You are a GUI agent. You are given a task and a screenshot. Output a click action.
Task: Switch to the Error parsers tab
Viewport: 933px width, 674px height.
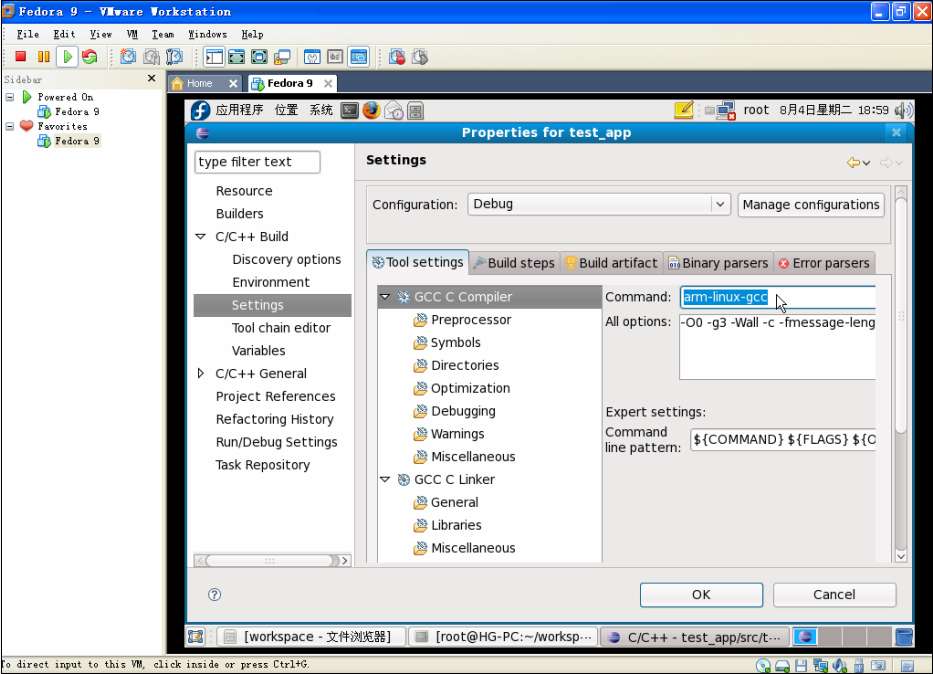coord(824,262)
